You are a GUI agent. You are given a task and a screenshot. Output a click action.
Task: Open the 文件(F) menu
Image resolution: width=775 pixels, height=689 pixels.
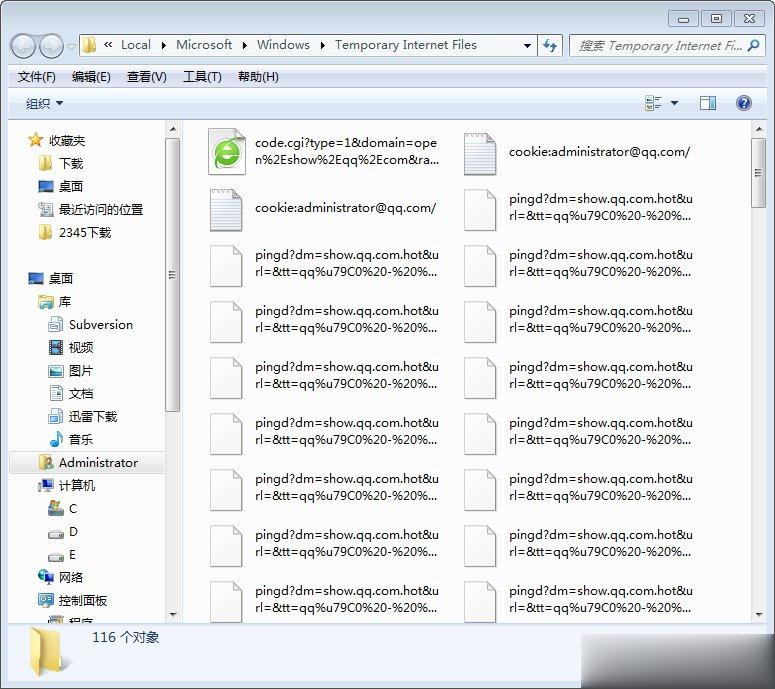click(x=37, y=77)
